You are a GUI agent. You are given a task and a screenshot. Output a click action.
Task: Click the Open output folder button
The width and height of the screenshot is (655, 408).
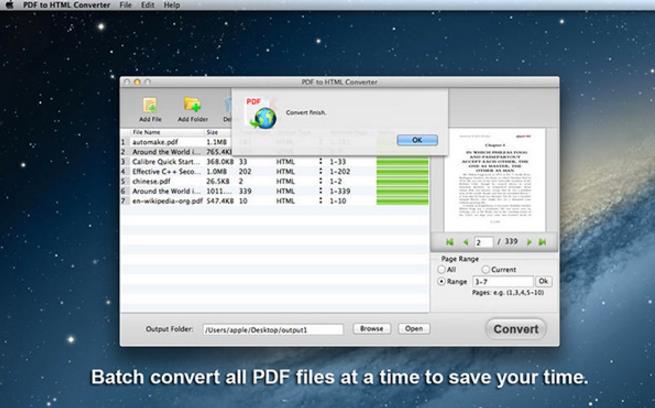[414, 329]
